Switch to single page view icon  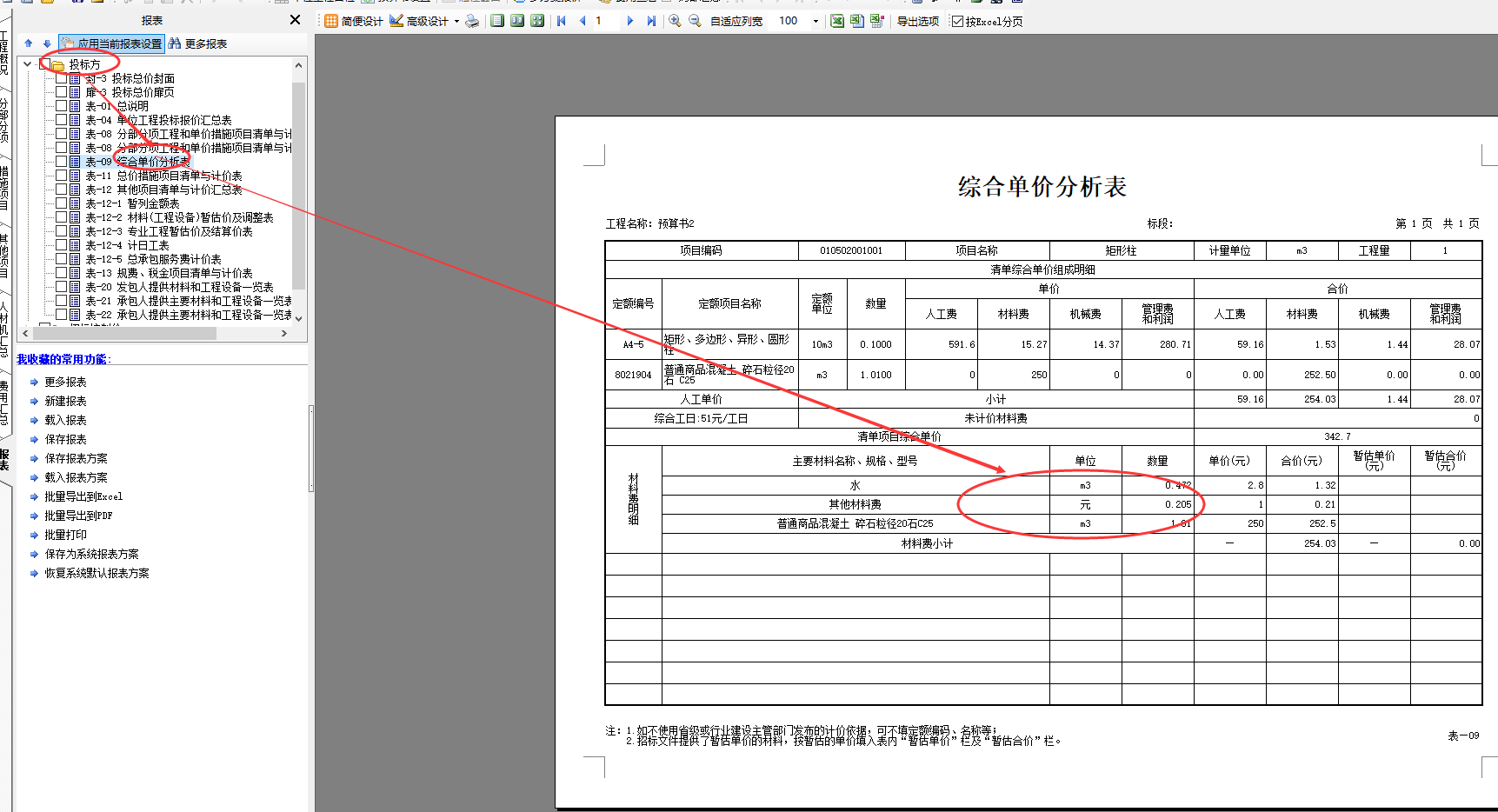[x=497, y=21]
